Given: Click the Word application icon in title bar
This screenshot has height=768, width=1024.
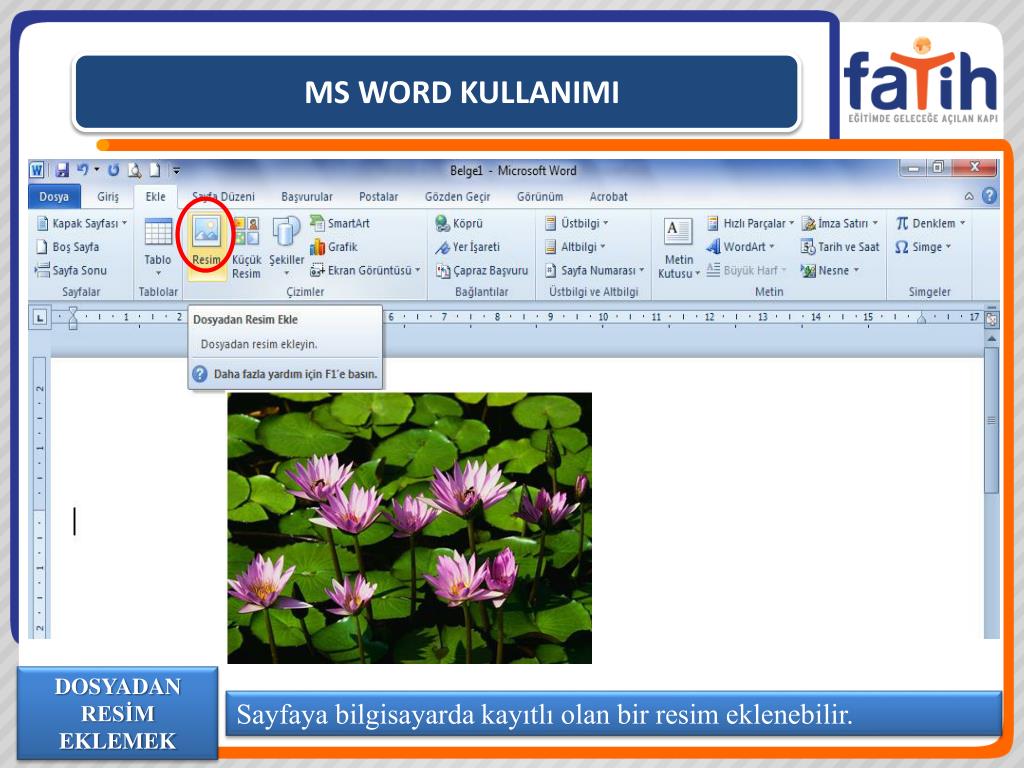Looking at the screenshot, I should tap(37, 170).
